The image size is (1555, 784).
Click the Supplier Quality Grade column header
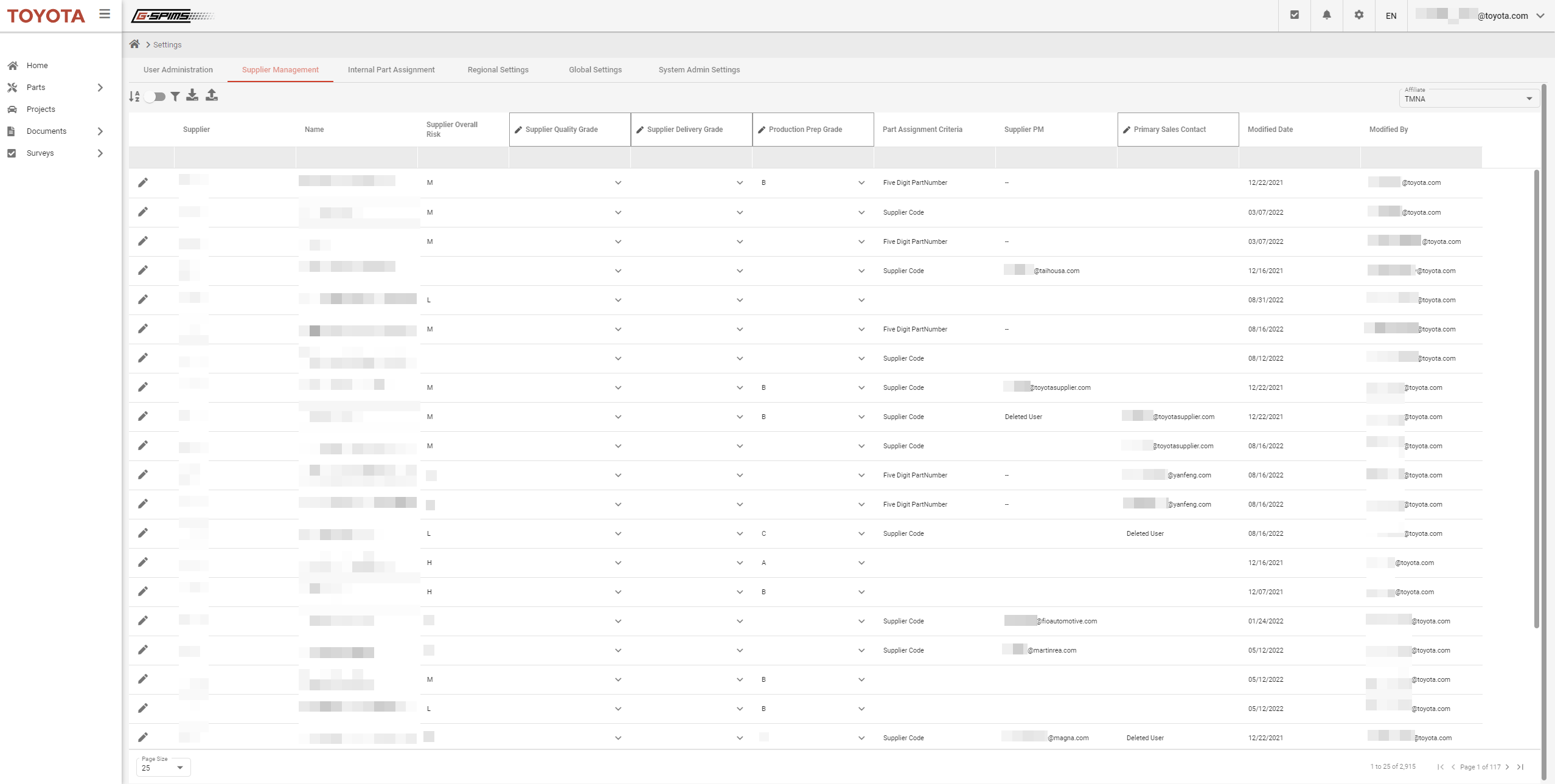[570, 130]
